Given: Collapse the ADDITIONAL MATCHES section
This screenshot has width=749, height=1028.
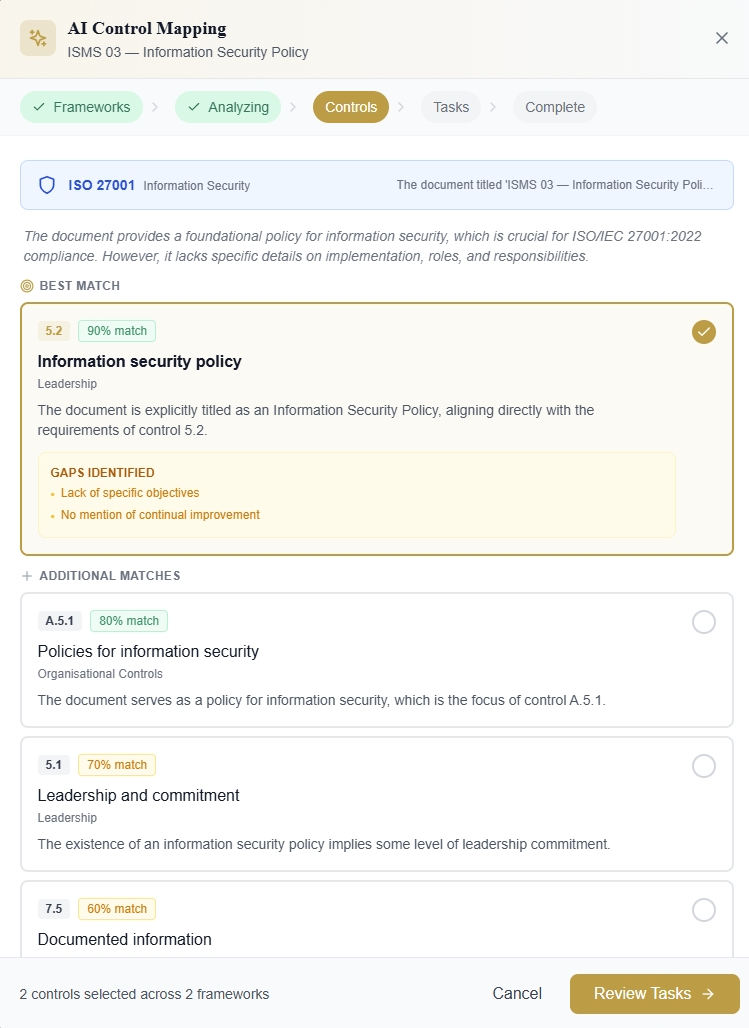Looking at the screenshot, I should coord(110,576).
